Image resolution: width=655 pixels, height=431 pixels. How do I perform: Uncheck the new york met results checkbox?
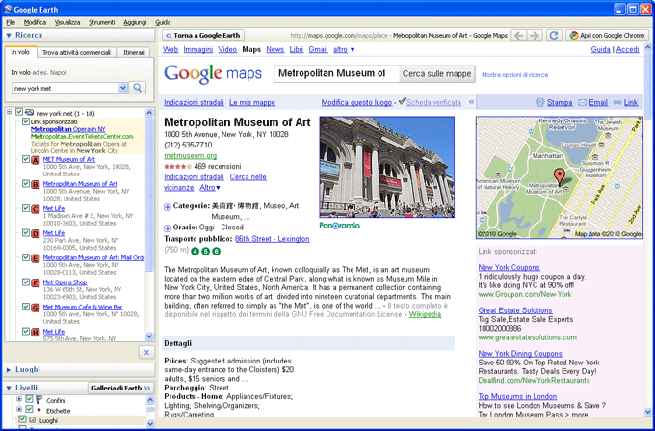(x=19, y=112)
